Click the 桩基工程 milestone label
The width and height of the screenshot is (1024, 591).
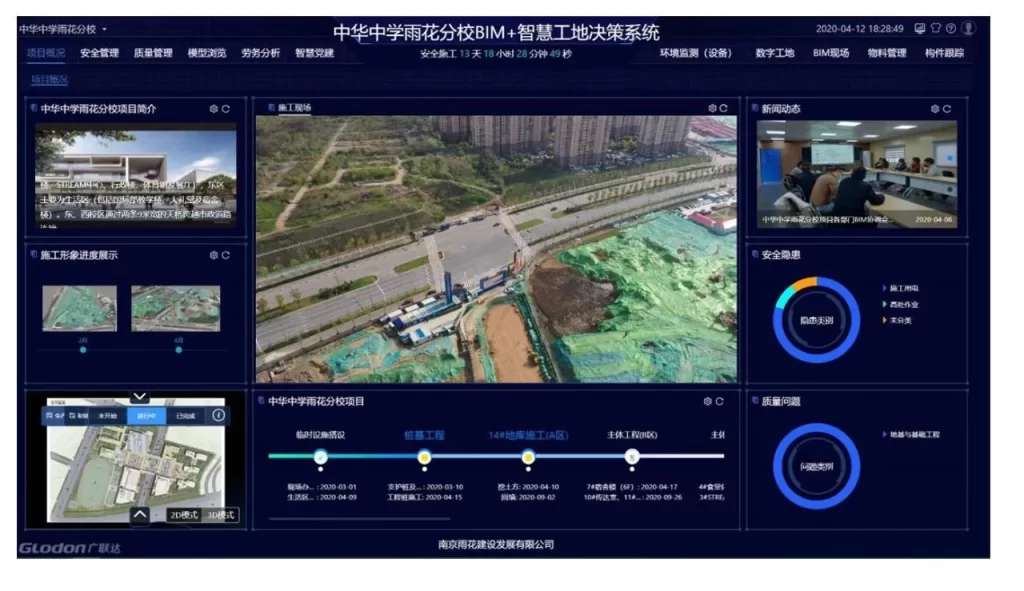click(x=424, y=435)
